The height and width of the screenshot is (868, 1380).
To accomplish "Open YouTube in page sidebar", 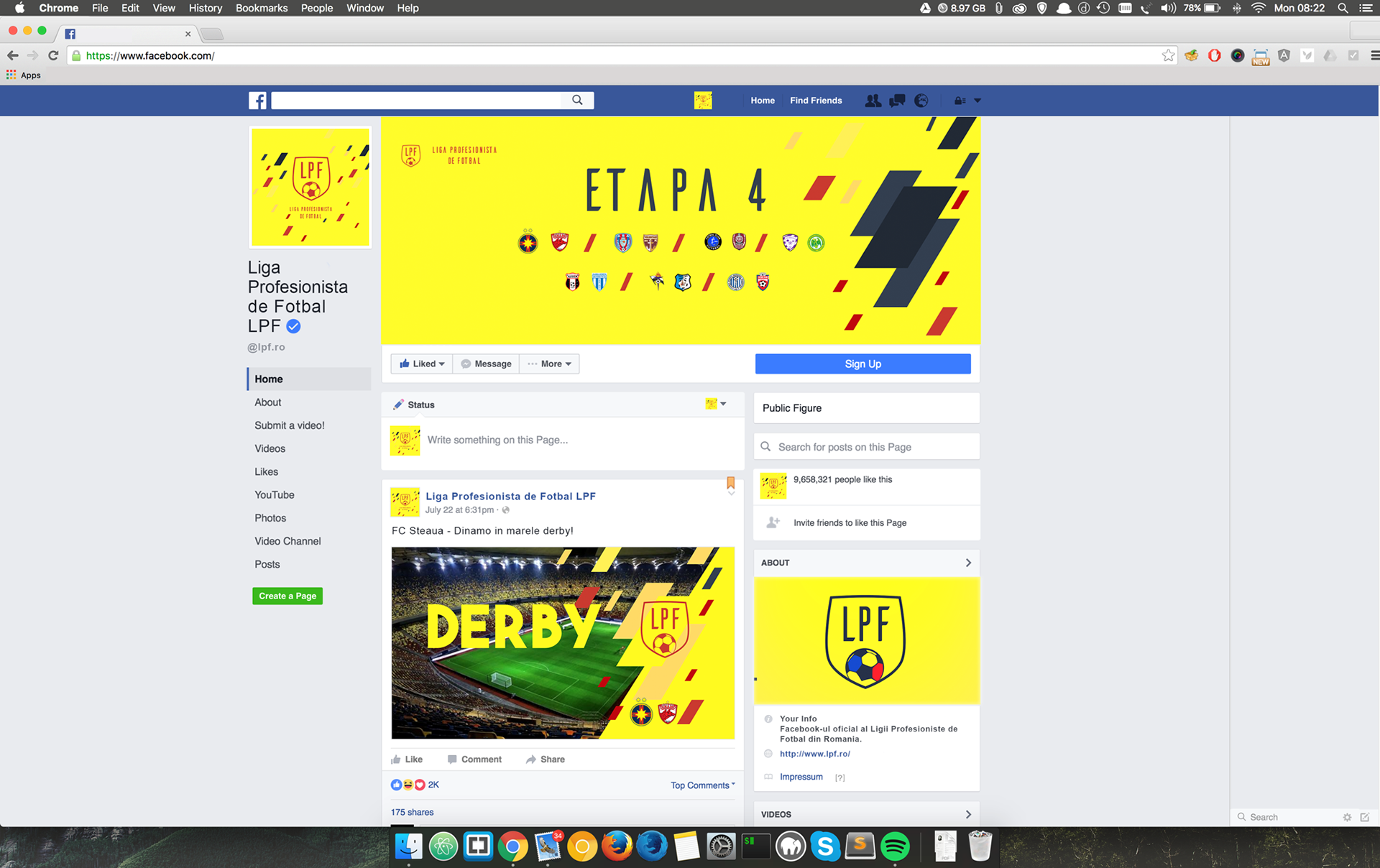I will pyautogui.click(x=274, y=494).
